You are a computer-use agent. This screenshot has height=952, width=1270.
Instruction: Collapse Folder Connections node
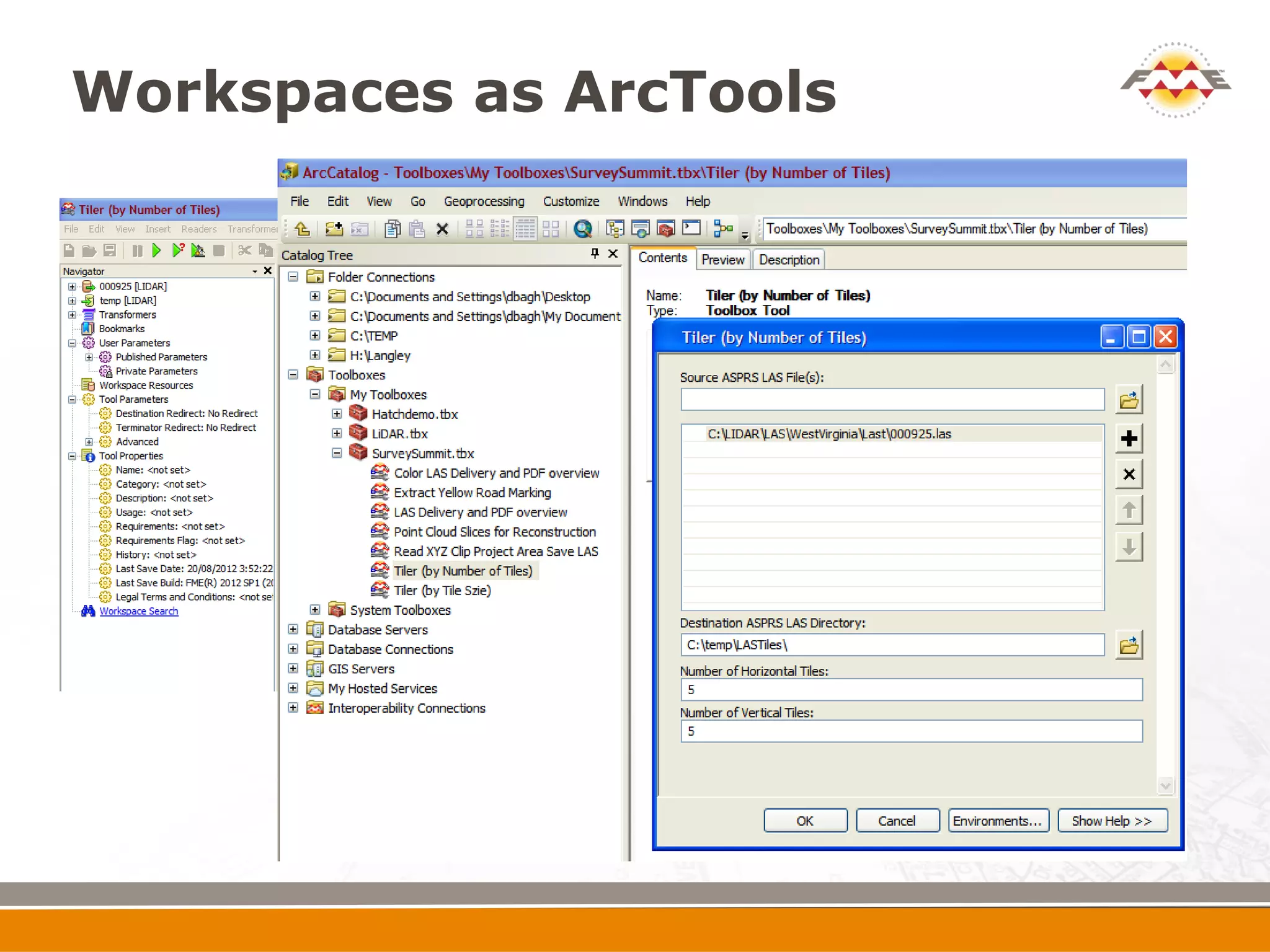pyautogui.click(x=293, y=276)
